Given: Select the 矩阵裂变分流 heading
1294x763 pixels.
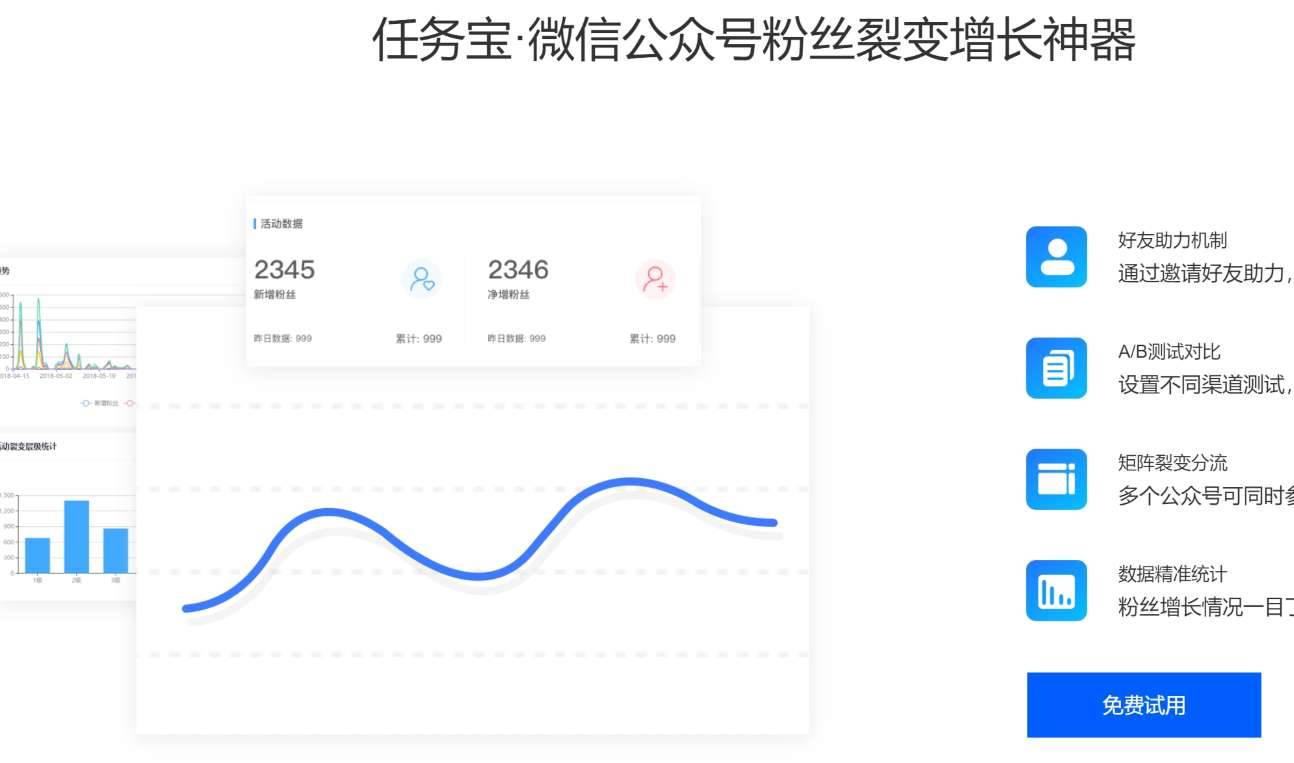Looking at the screenshot, I should [1172, 463].
